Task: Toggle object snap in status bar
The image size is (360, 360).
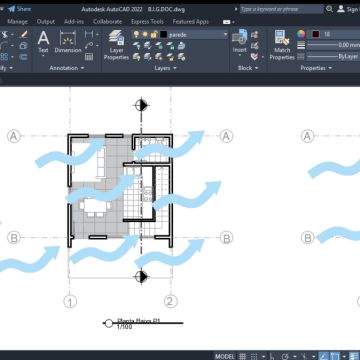Action: click(x=335, y=356)
